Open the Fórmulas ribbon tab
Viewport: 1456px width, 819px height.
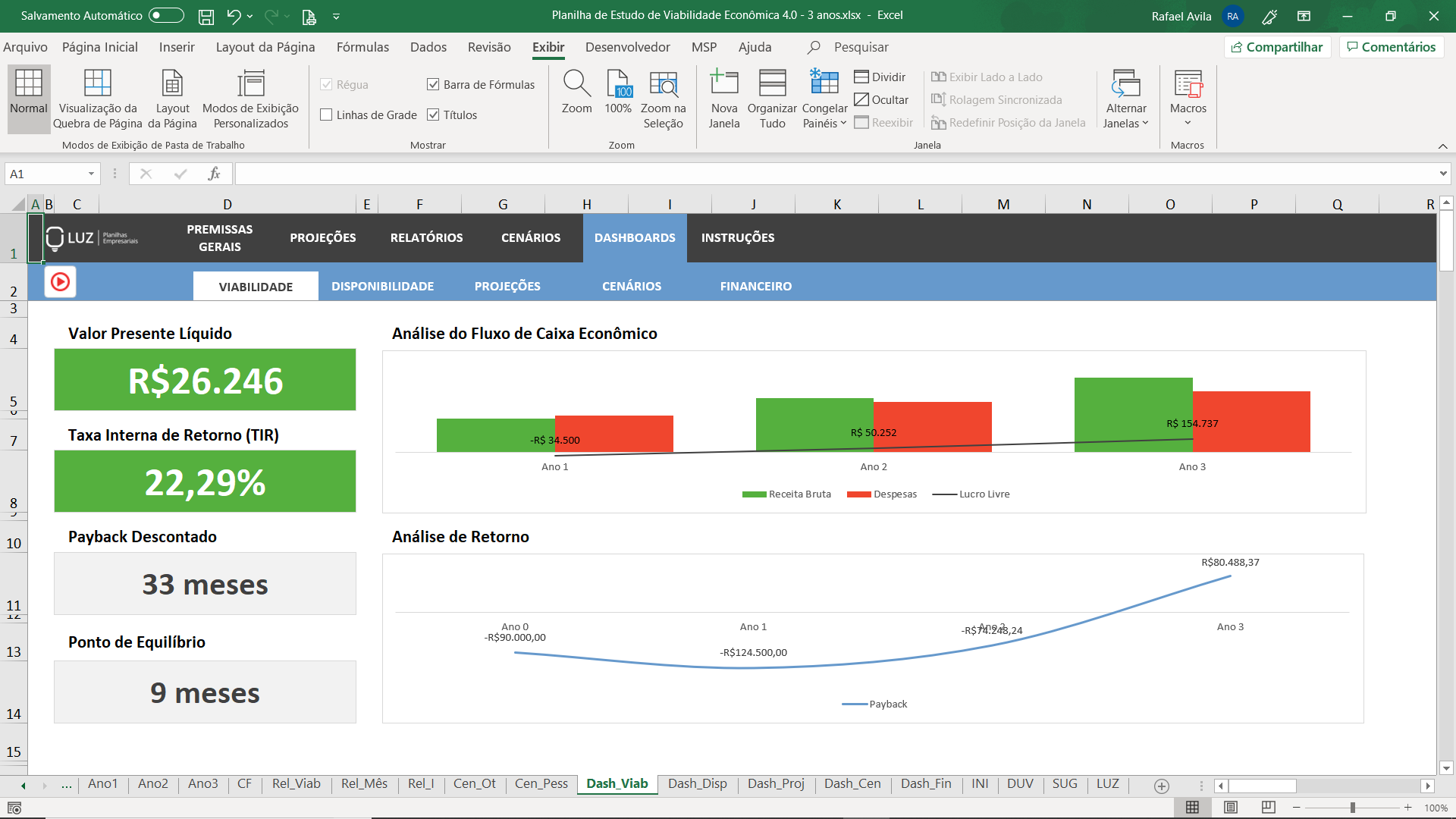click(x=362, y=47)
